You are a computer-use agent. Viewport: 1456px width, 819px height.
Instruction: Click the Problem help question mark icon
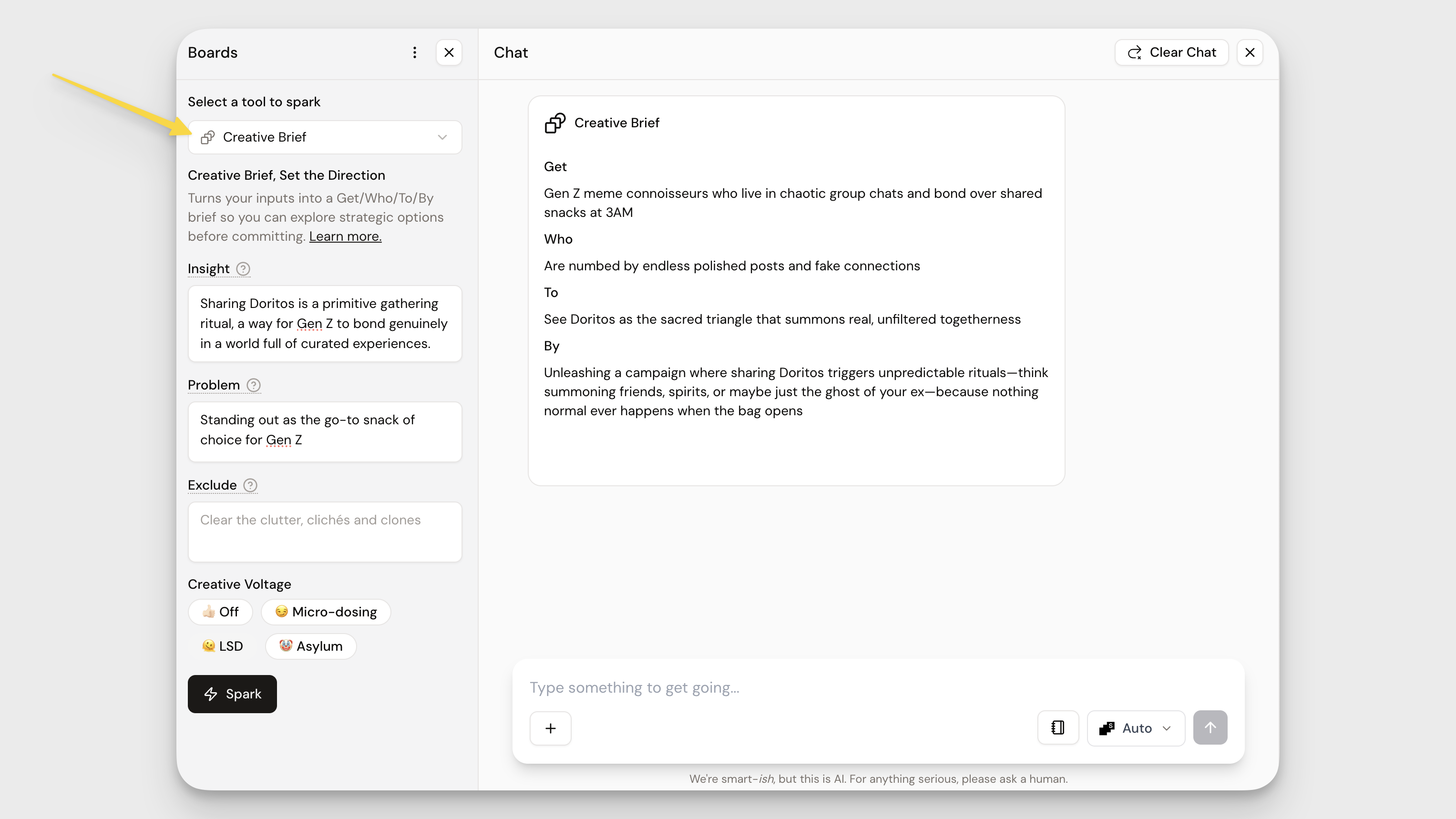254,386
